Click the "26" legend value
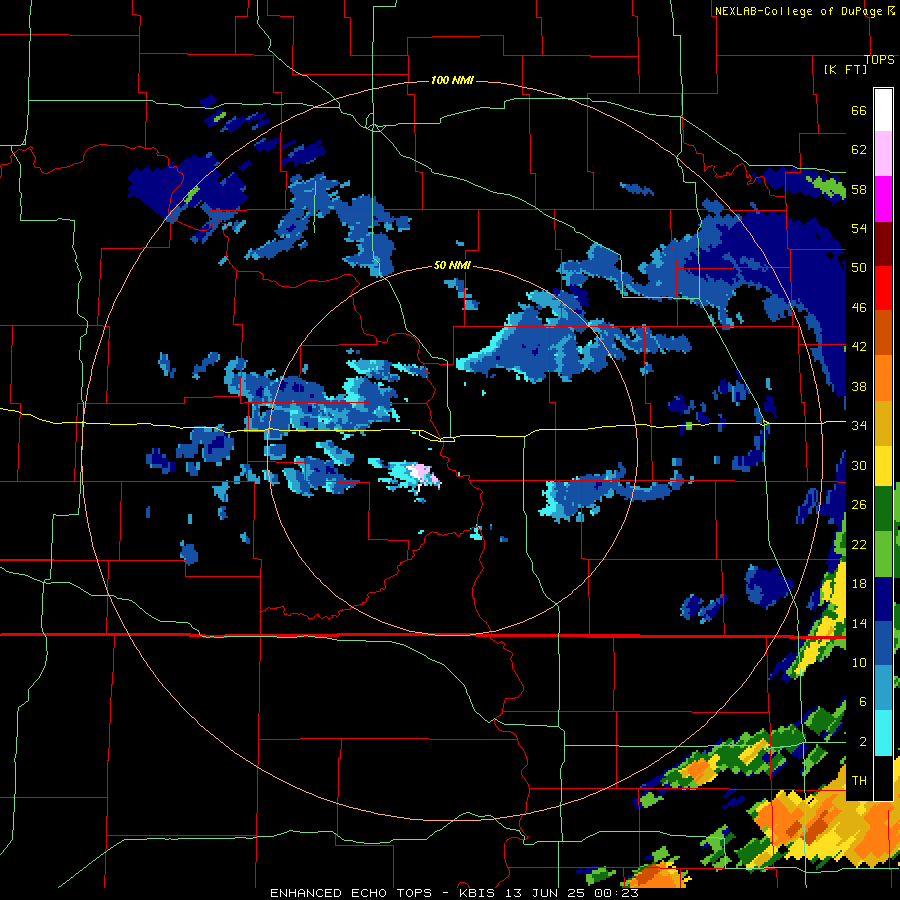Image resolution: width=900 pixels, height=900 pixels. 859,505
